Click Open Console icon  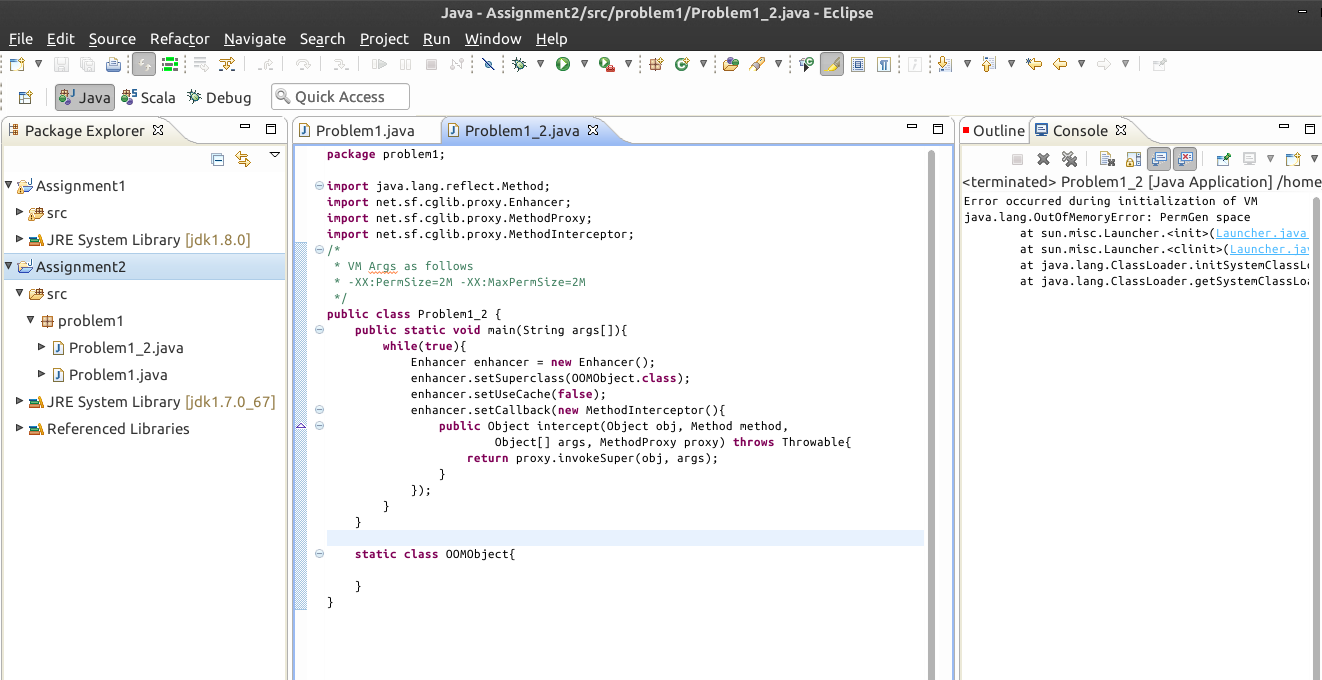(x=1292, y=159)
